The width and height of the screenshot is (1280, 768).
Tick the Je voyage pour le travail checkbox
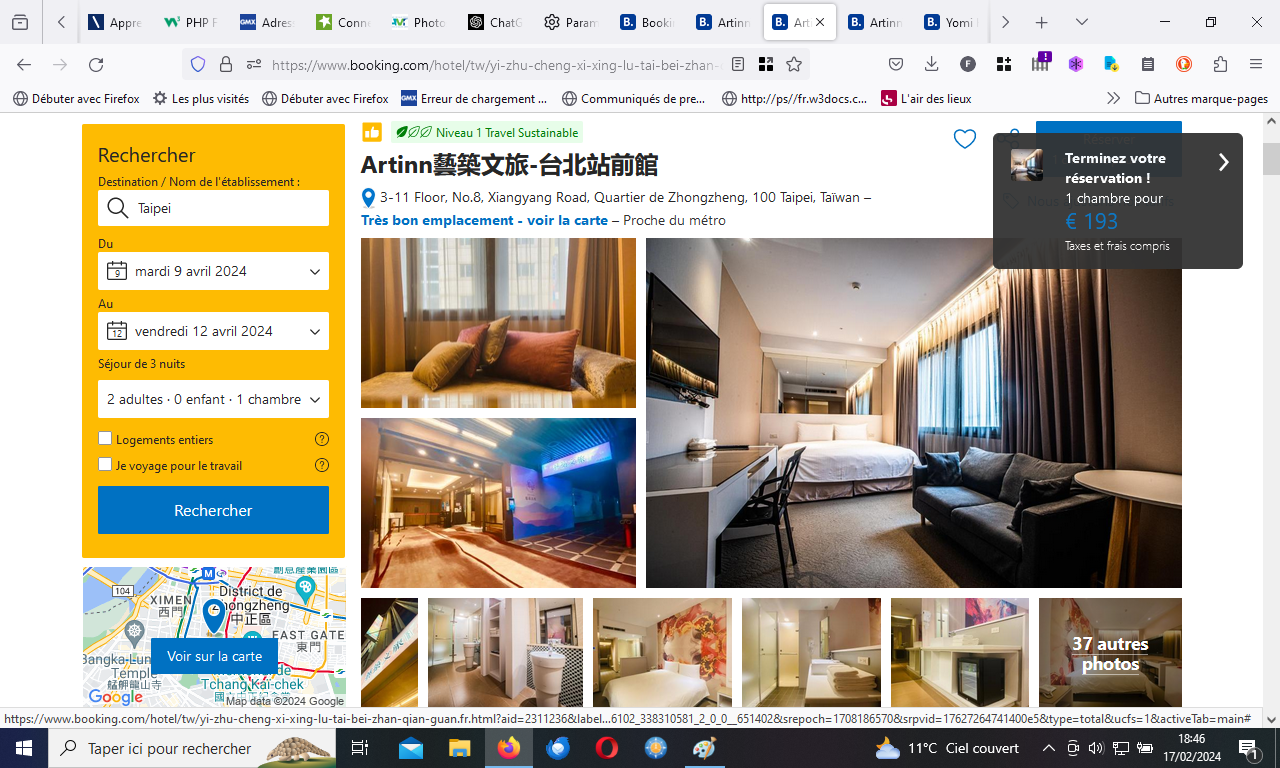pos(105,465)
